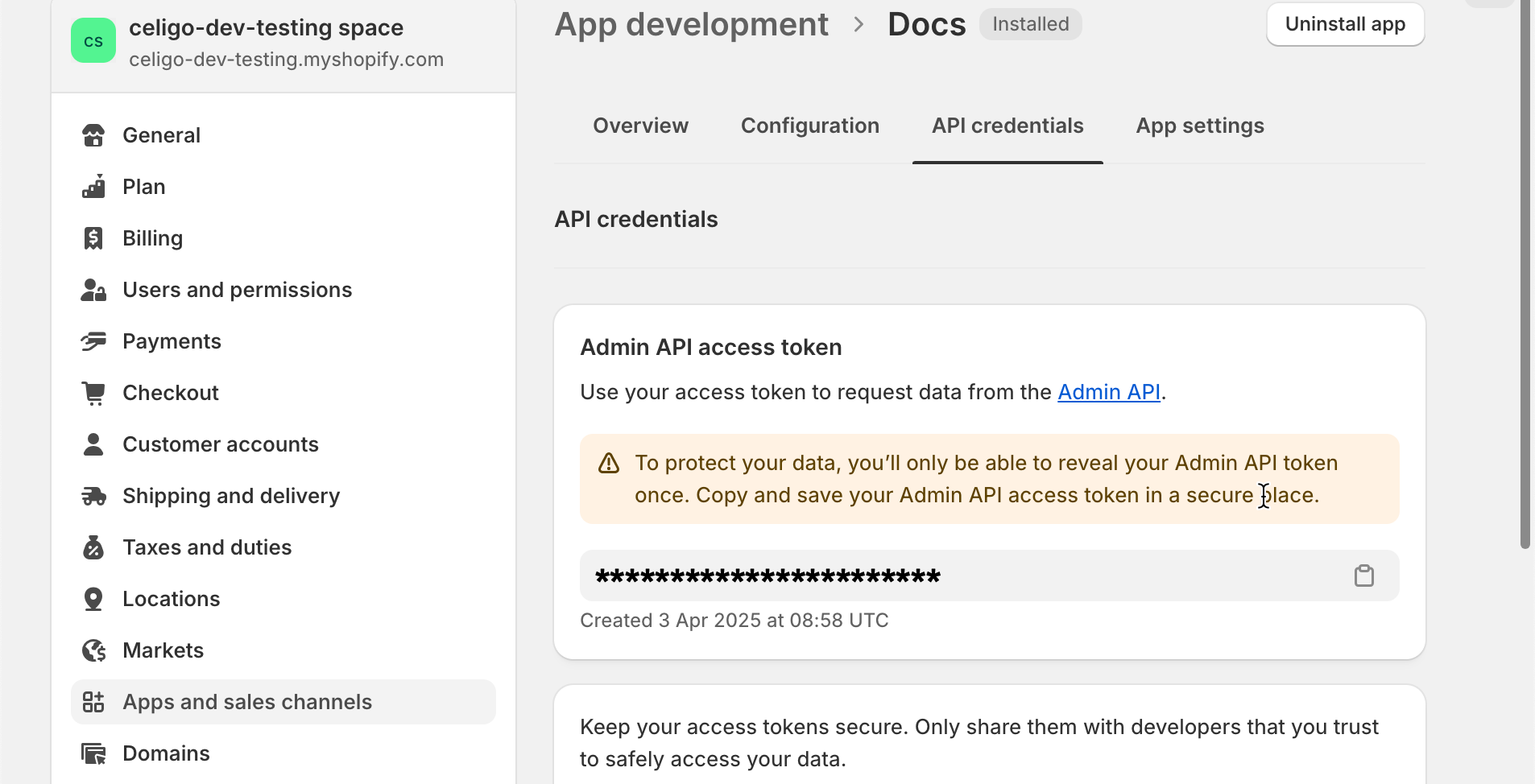Switch to the Overview tab
Viewport: 1535px width, 784px height.
point(640,126)
